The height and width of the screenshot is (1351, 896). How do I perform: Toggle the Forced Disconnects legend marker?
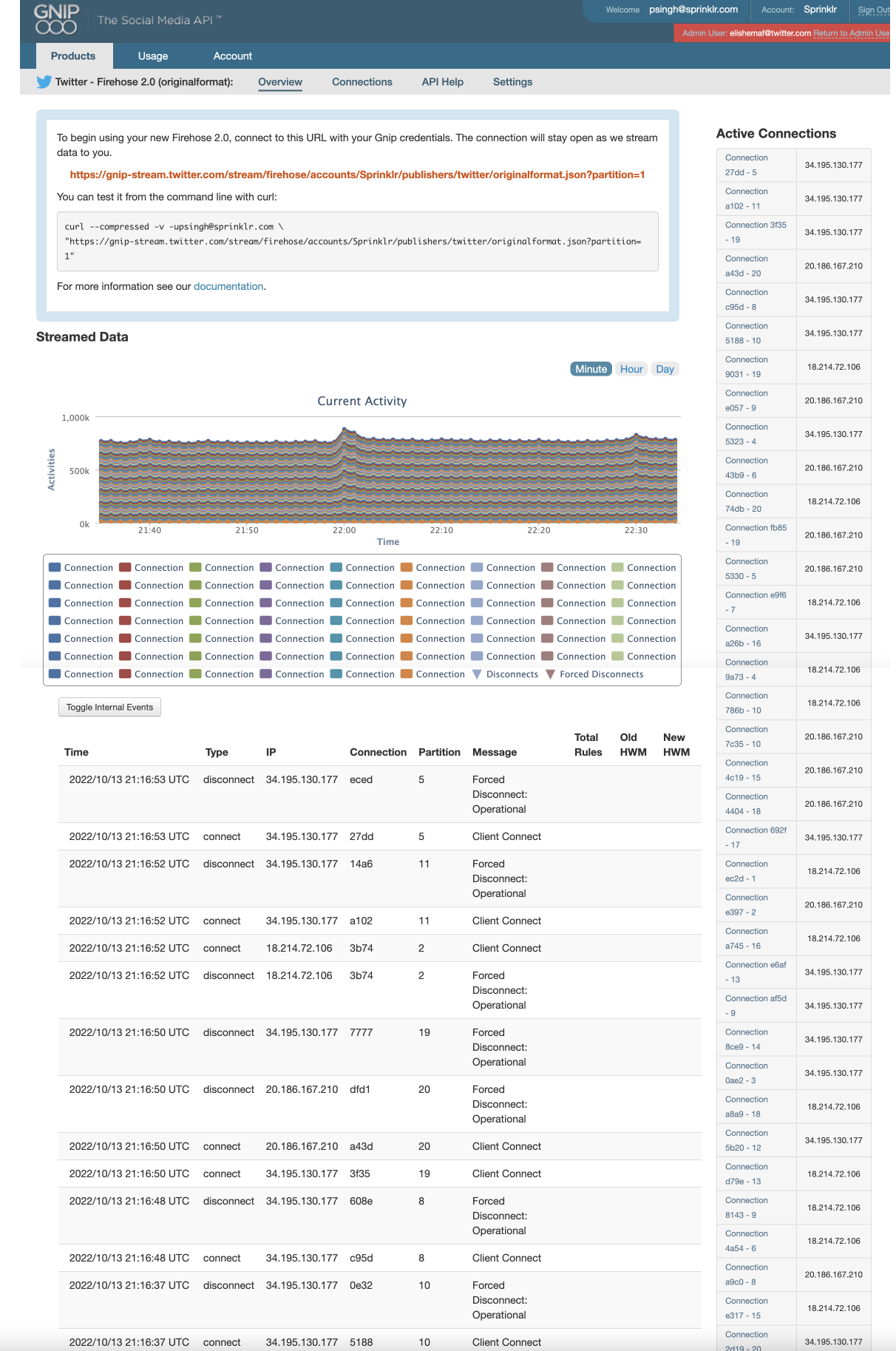tap(550, 674)
